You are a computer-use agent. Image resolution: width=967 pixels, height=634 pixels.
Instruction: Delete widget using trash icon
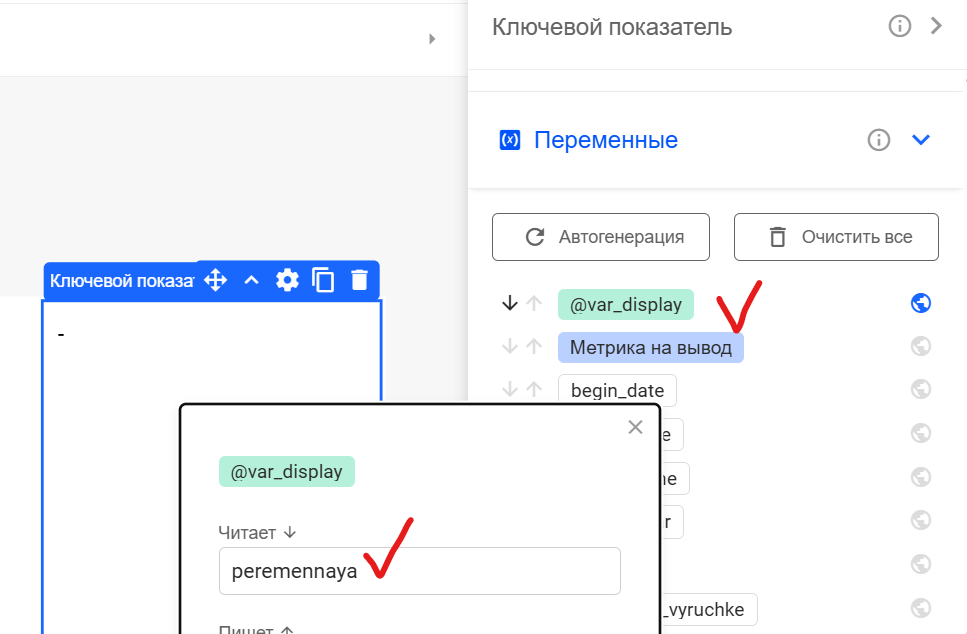360,280
